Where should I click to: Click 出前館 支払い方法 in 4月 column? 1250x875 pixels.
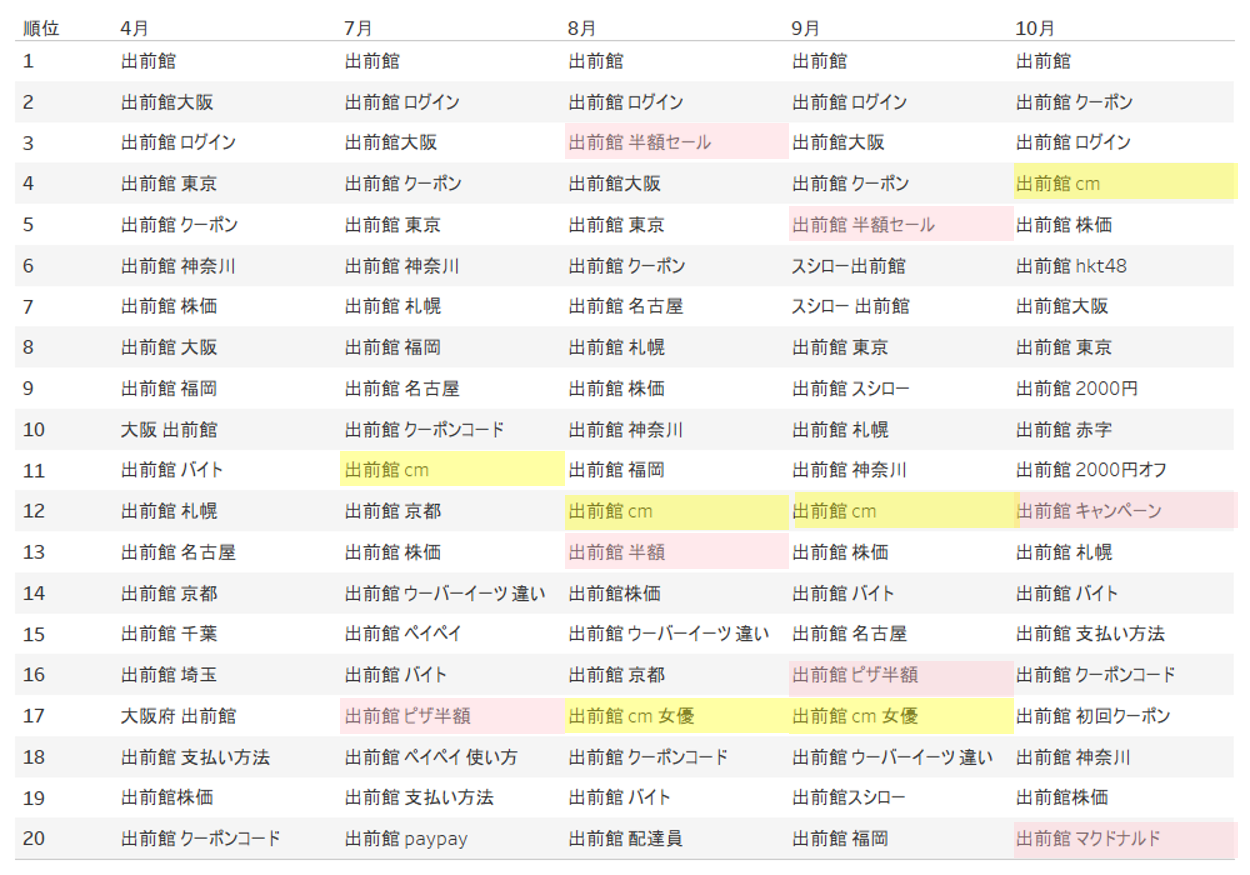point(195,757)
